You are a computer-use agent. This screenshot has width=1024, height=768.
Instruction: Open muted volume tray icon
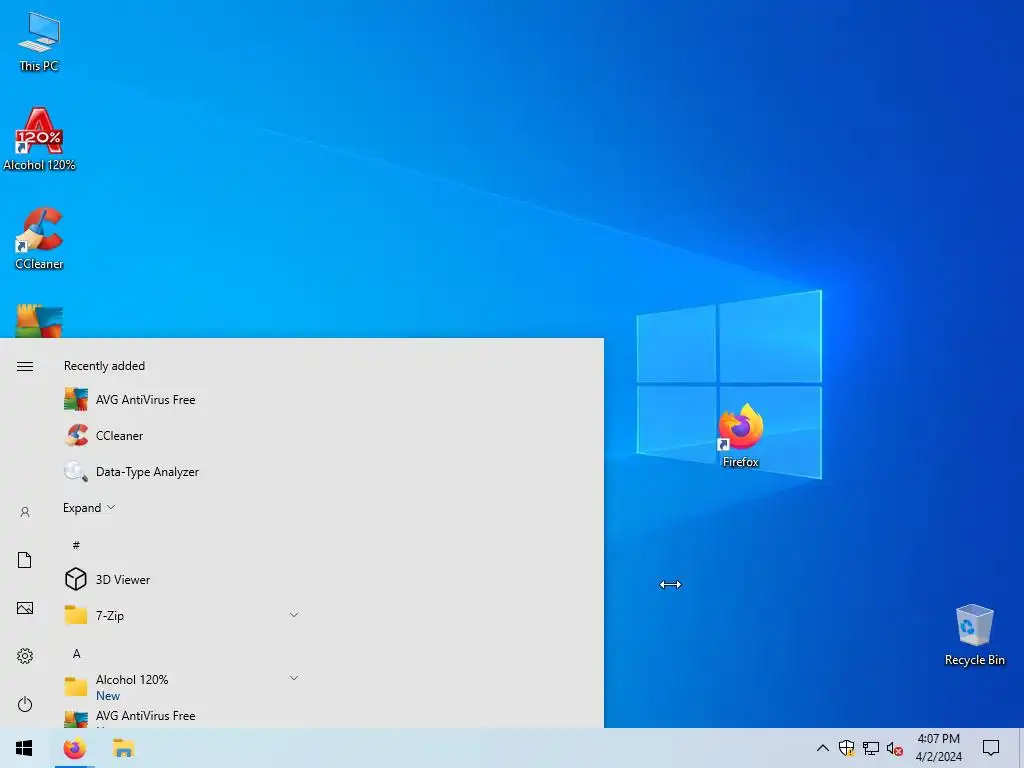(895, 748)
